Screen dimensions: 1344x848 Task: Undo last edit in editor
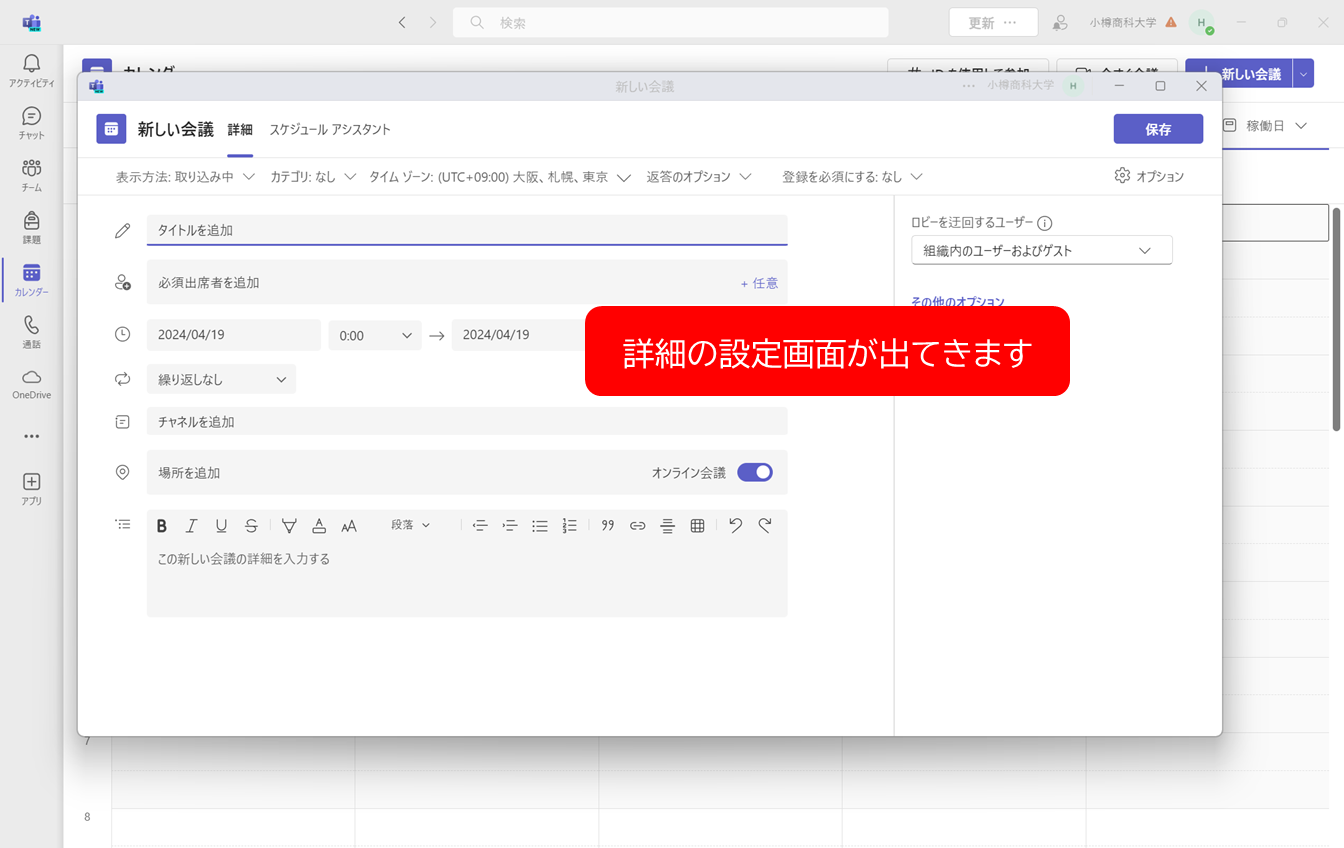coord(736,526)
